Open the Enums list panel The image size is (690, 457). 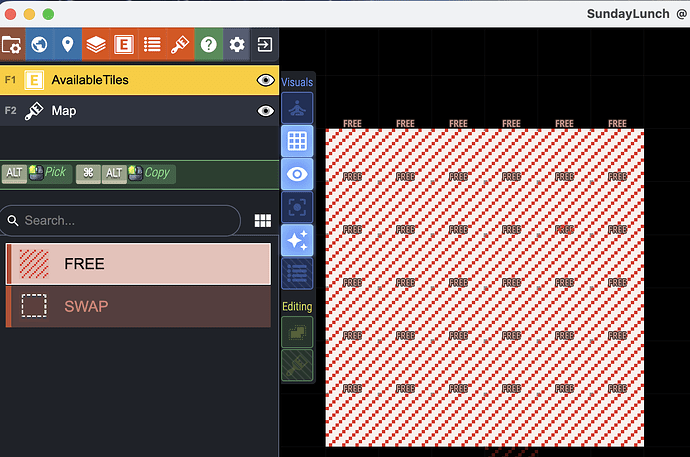click(x=152, y=45)
